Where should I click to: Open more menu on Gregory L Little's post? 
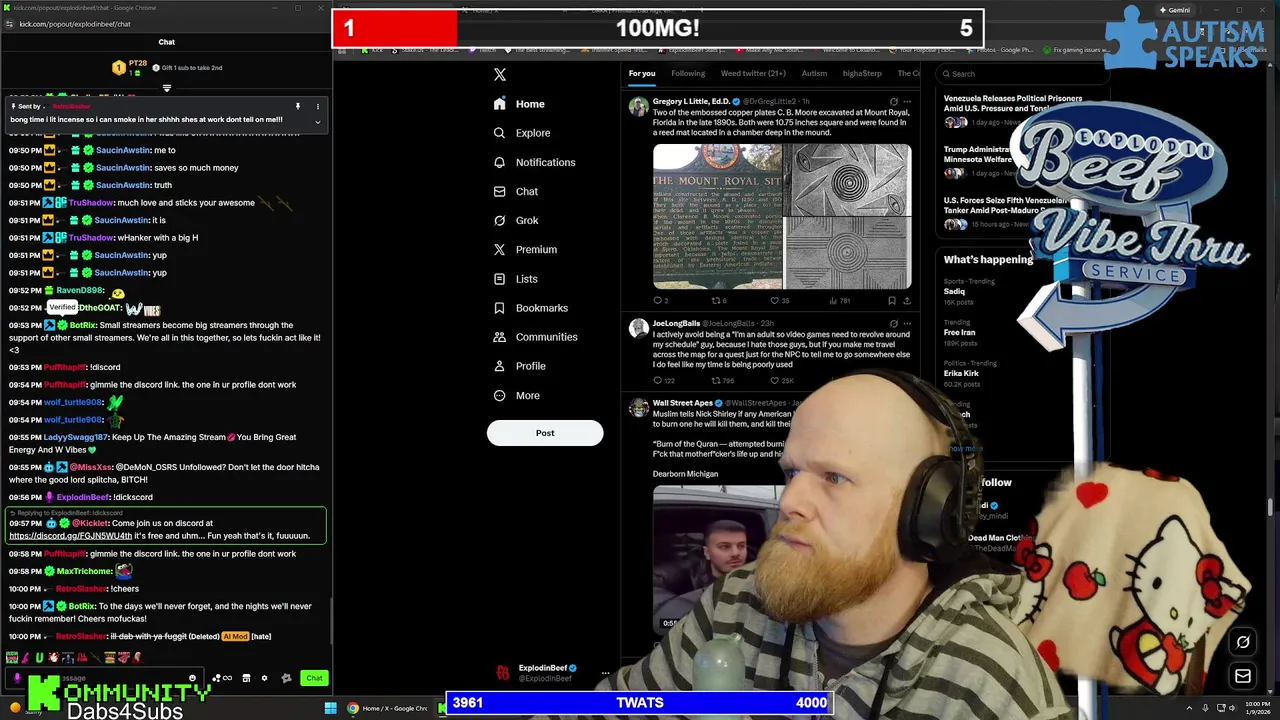point(907,101)
